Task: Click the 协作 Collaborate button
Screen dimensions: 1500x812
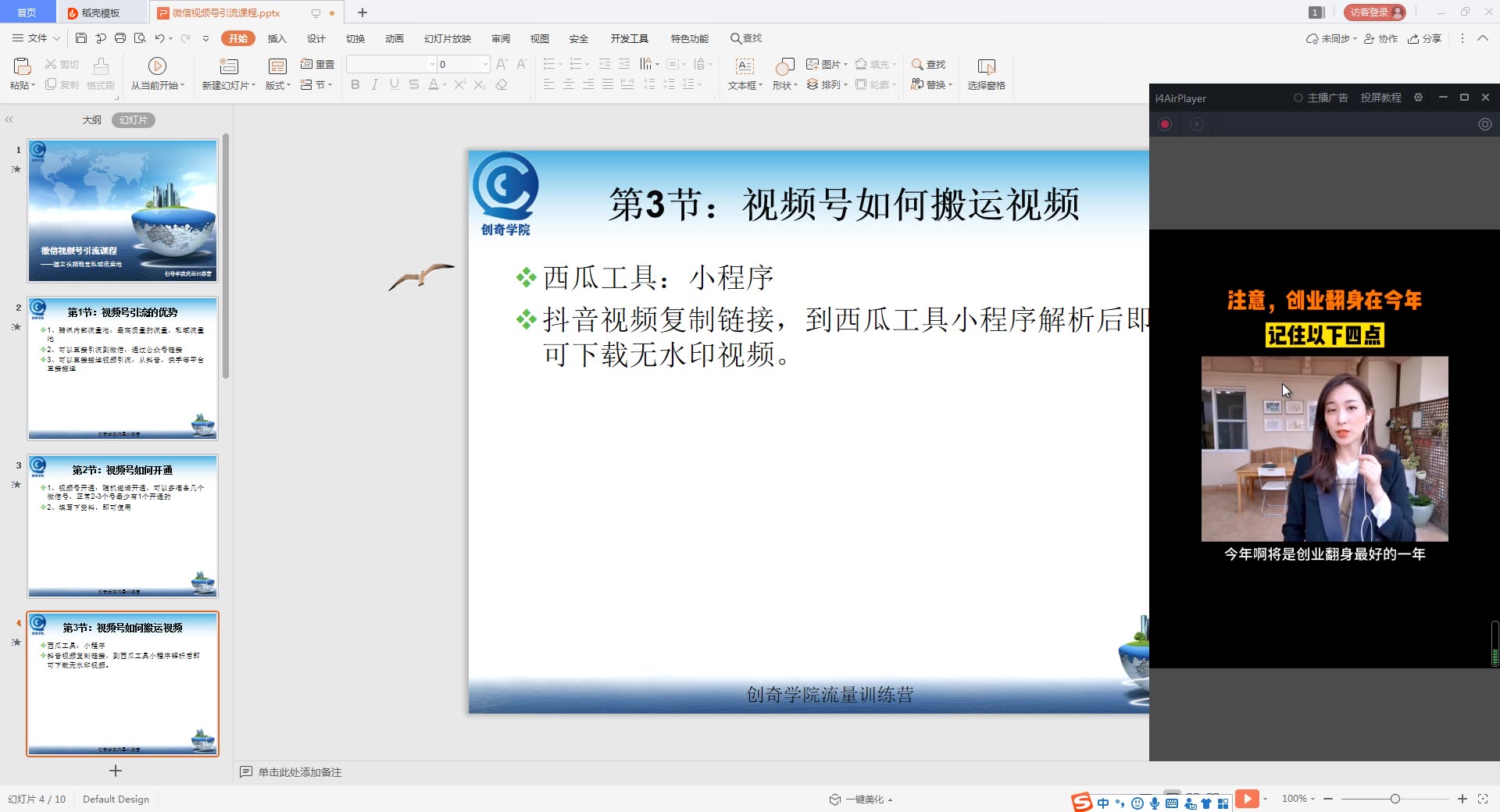Action: click(1381, 38)
